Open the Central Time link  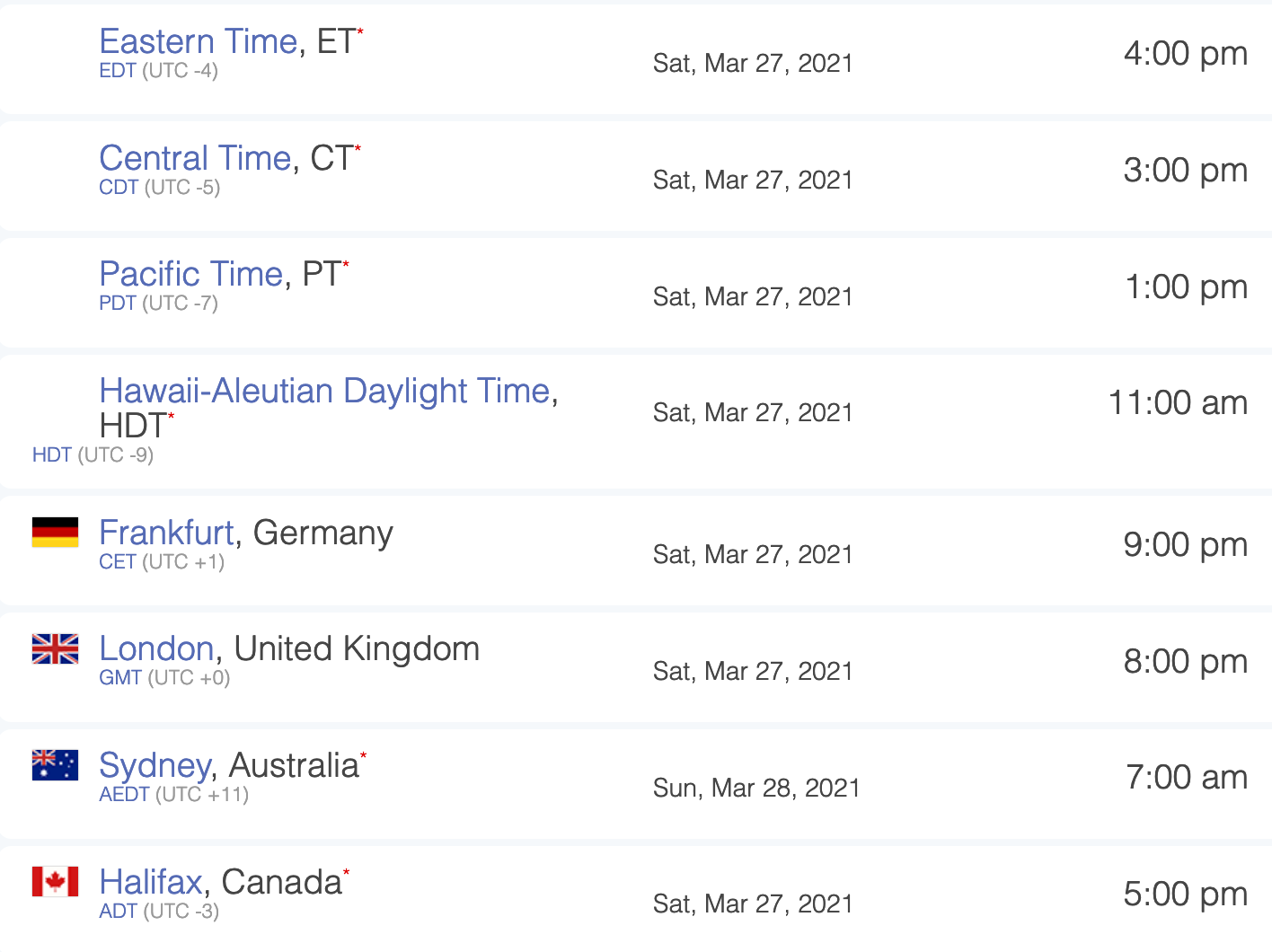pos(195,158)
